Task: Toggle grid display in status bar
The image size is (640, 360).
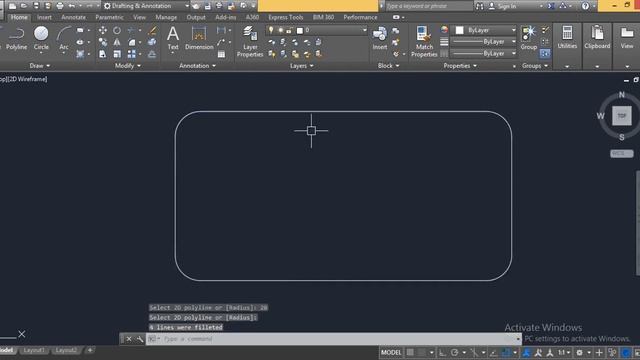Action: 410,352
